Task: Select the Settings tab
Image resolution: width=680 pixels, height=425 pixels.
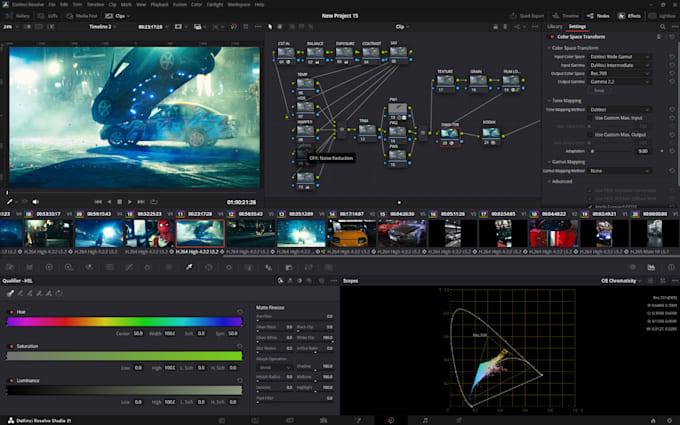Action: 577,26
